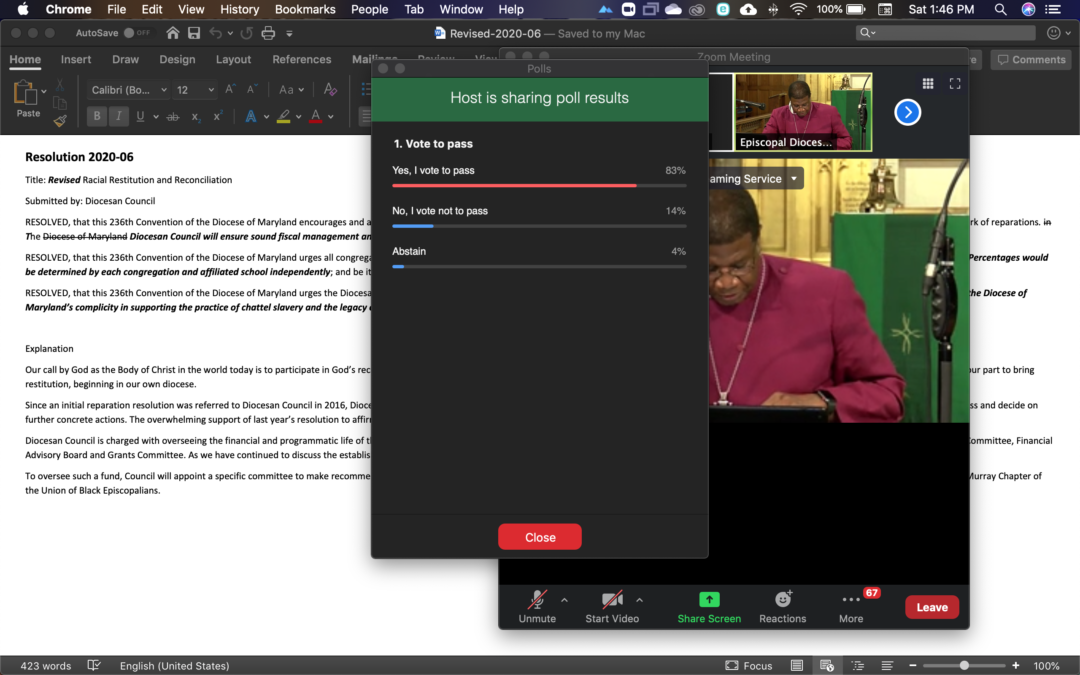Click the Cut scissors icon
Image resolution: width=1080 pixels, height=675 pixels.
(60, 84)
